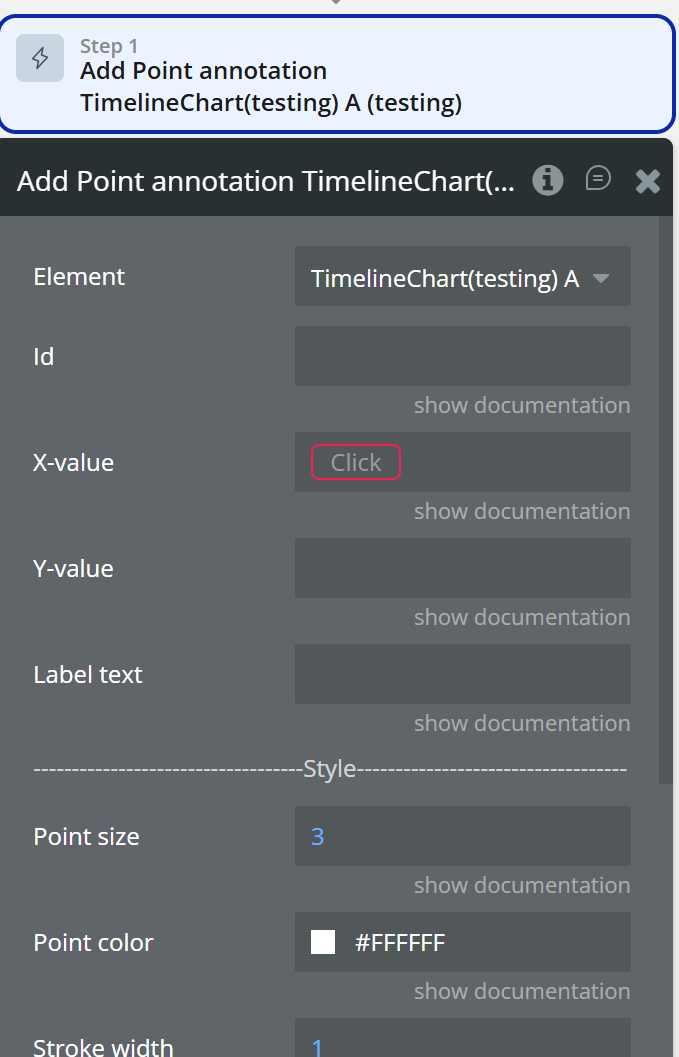Click the Id input field

[x=462, y=356]
